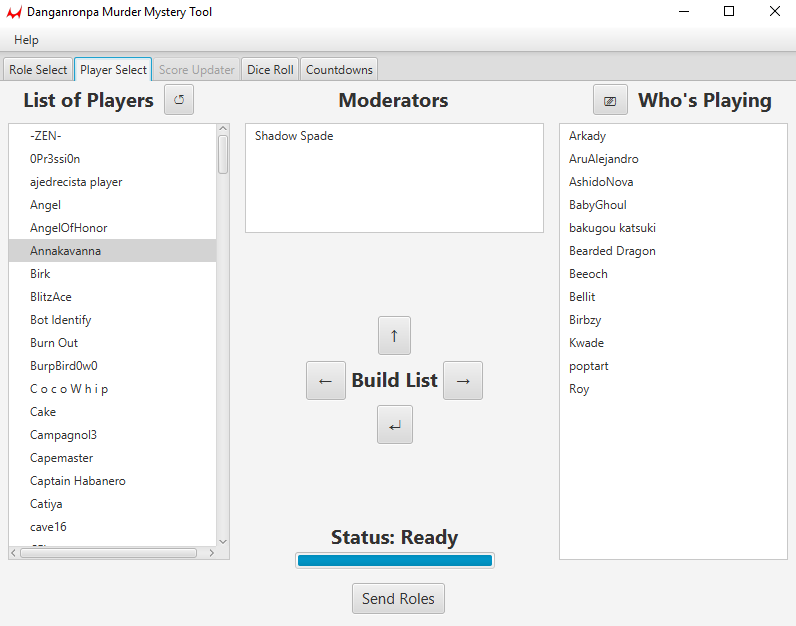This screenshot has height=626, width=796.
Task: Select Bearded Dragon in Who's Playing
Action: pos(673,251)
